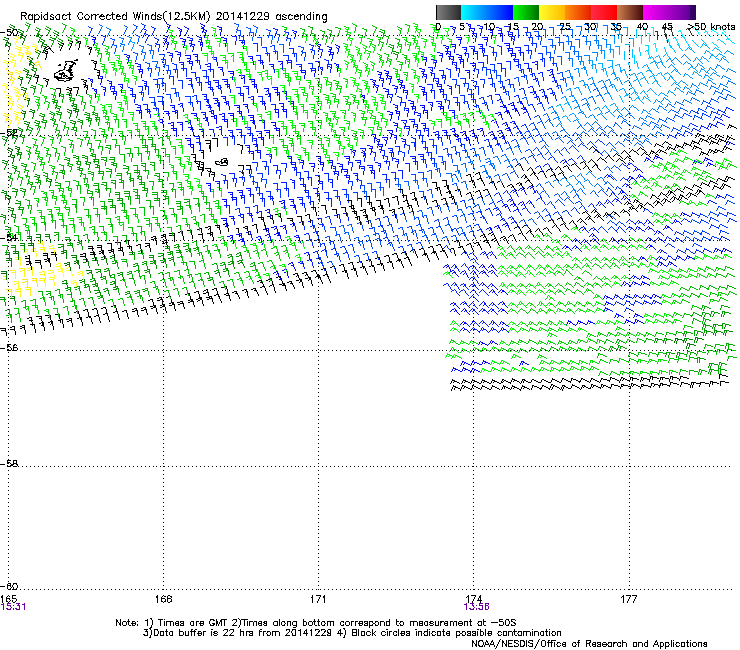The width and height of the screenshot is (740, 650).
Task: Click the yellow segment of the speed legend
Action: [552, 12]
